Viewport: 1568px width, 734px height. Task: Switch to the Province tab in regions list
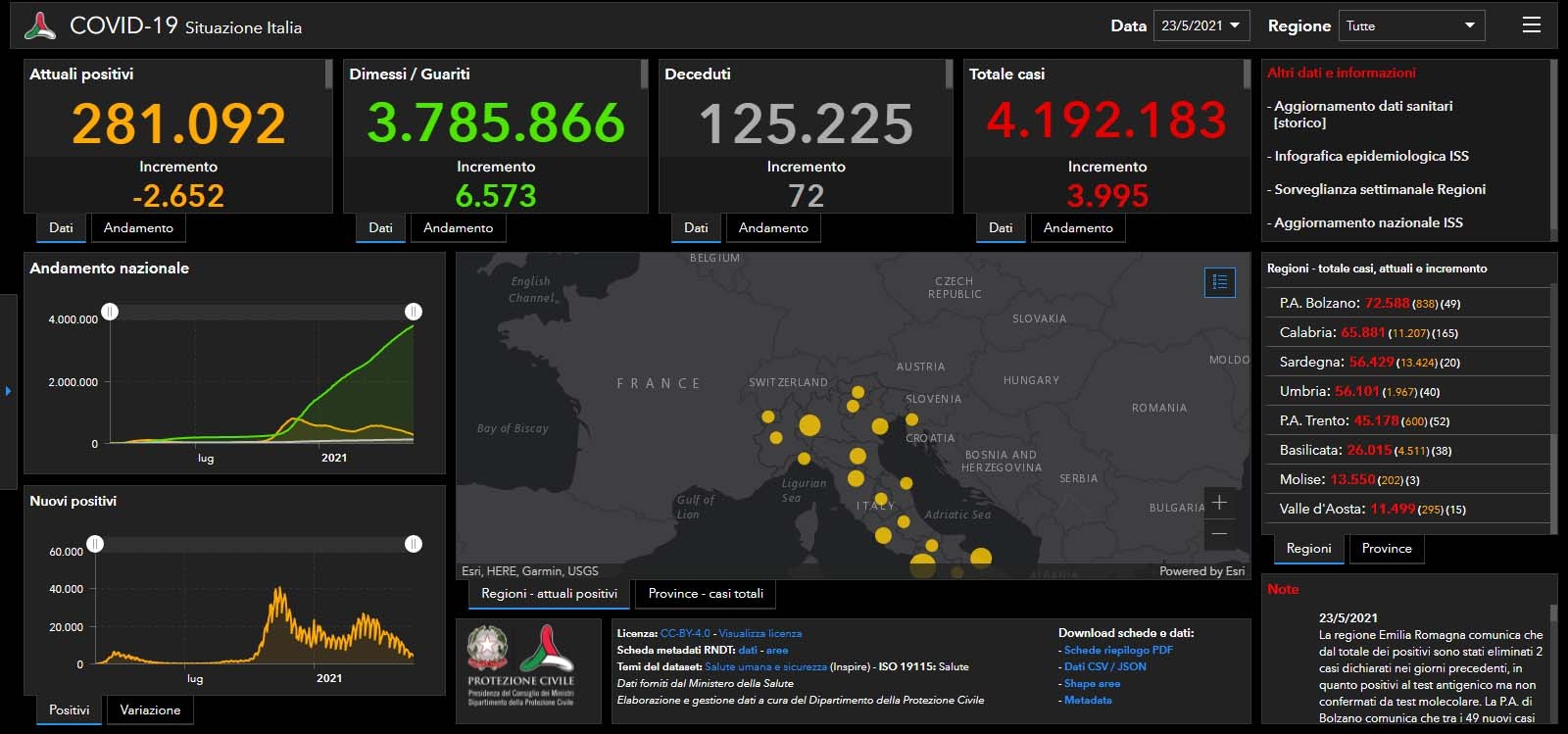(x=1387, y=549)
